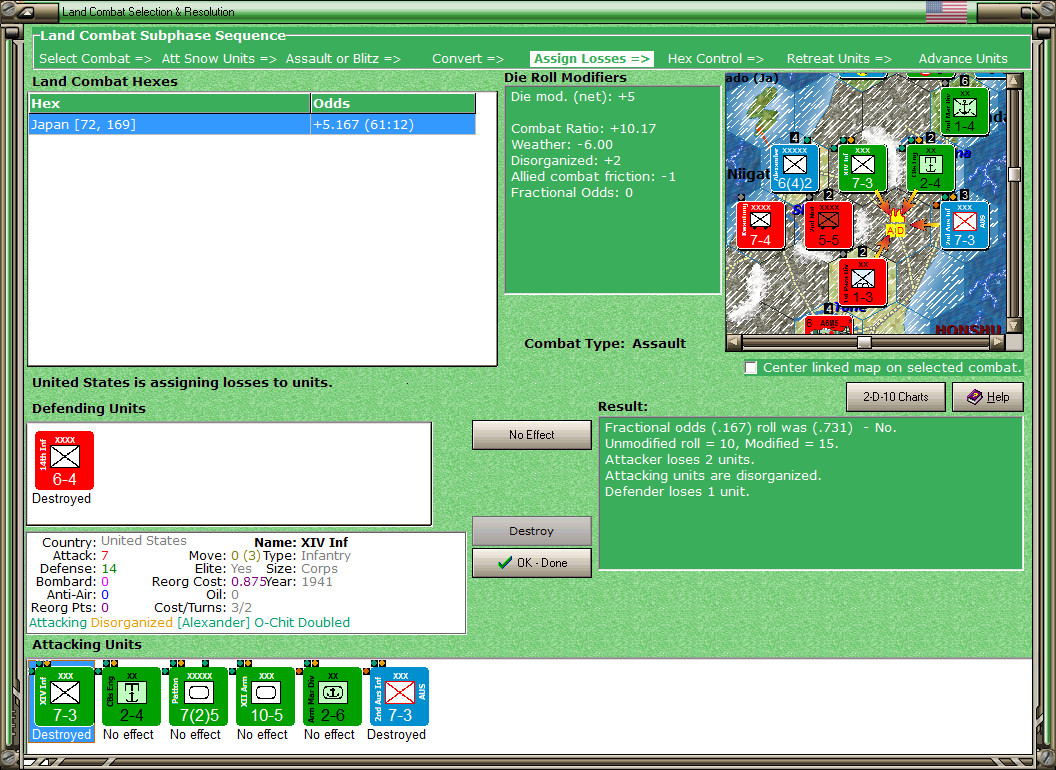This screenshot has height=770, width=1056.
Task: Click the Assault or Blitz subphase step
Action: [x=343, y=59]
